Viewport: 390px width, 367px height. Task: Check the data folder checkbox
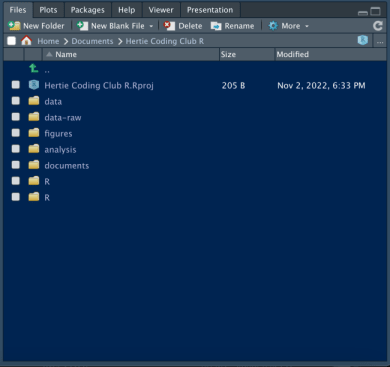click(x=16, y=101)
